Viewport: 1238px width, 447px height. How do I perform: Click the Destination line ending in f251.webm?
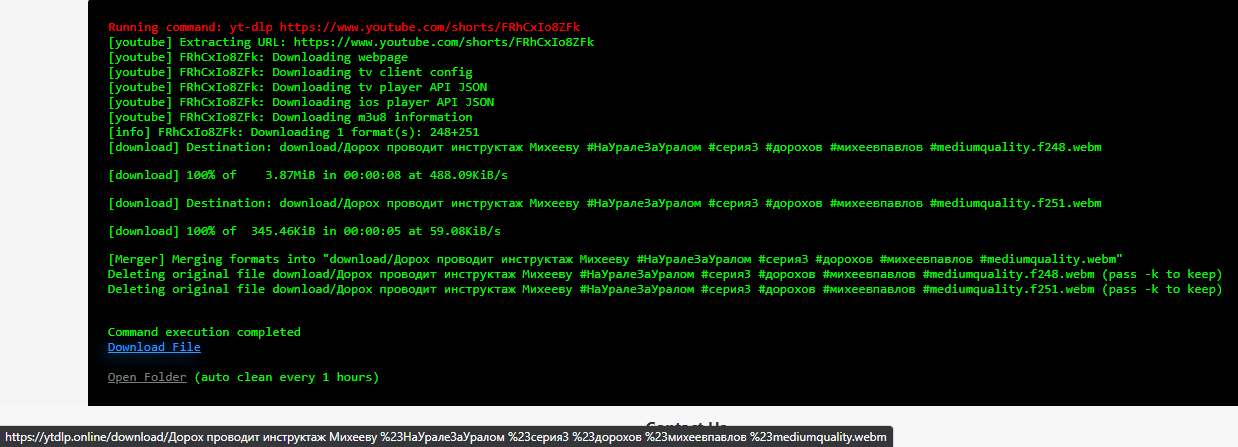point(605,203)
